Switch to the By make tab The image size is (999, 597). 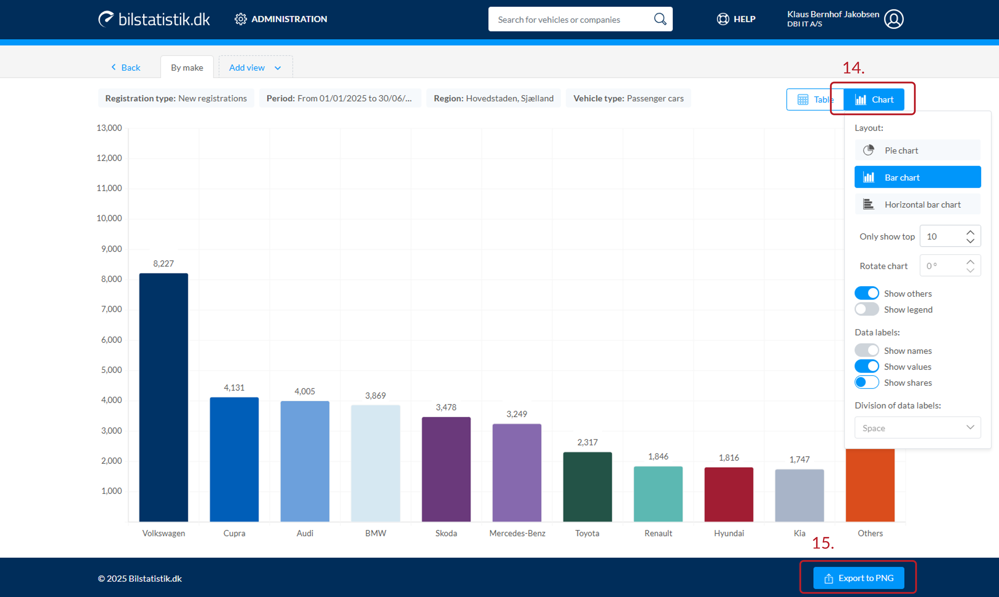(186, 67)
